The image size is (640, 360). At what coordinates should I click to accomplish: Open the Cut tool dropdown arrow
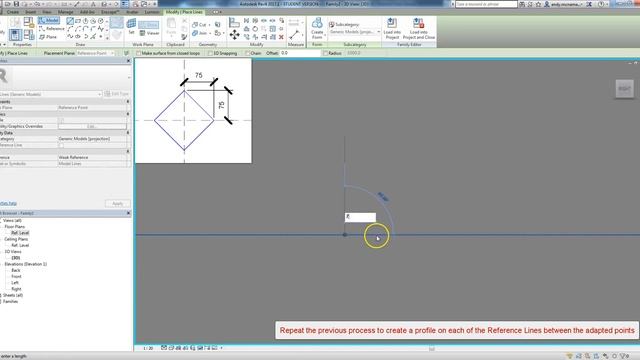click(209, 25)
